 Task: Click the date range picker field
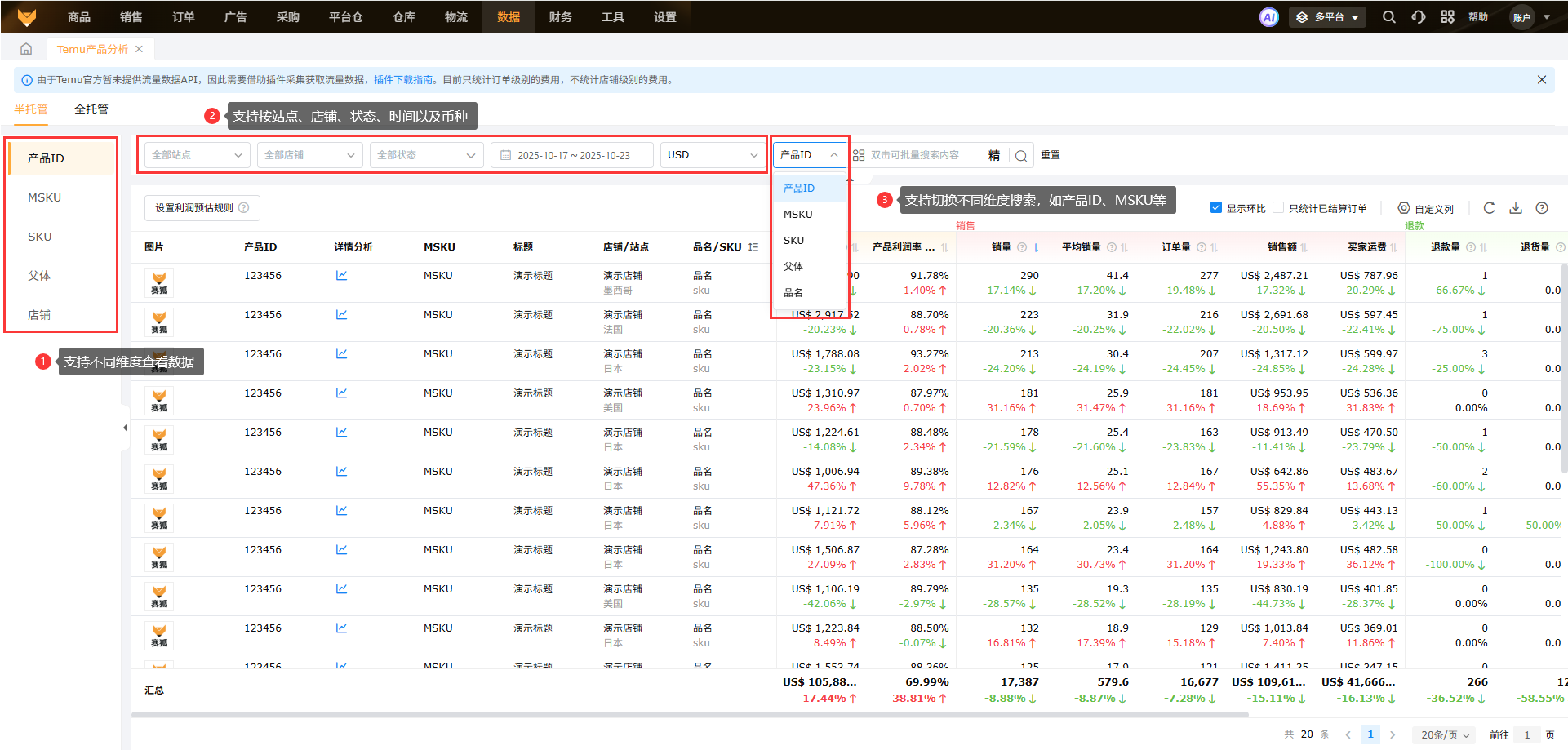(x=572, y=155)
